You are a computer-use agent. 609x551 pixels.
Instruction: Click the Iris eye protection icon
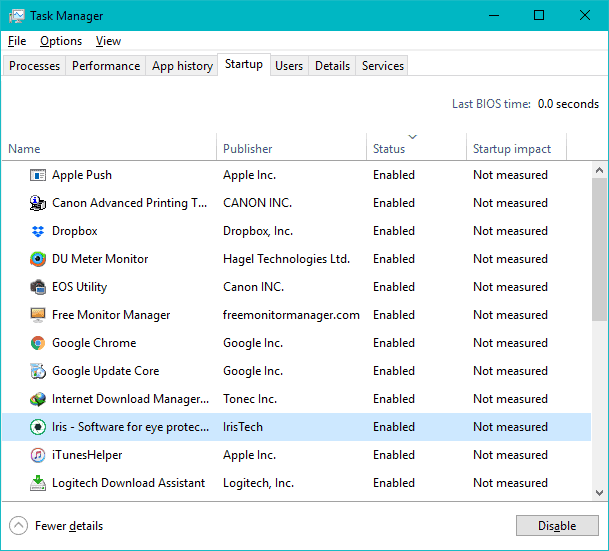(38, 427)
